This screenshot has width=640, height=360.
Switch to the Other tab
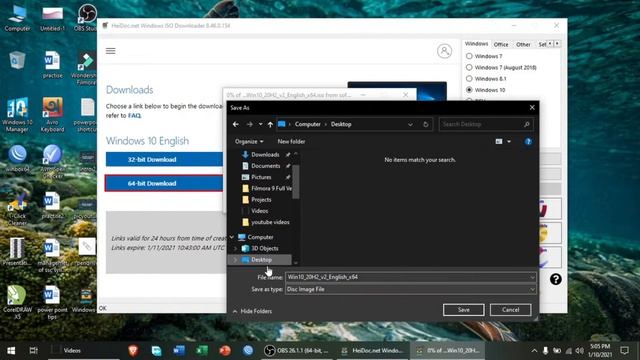pos(523,44)
